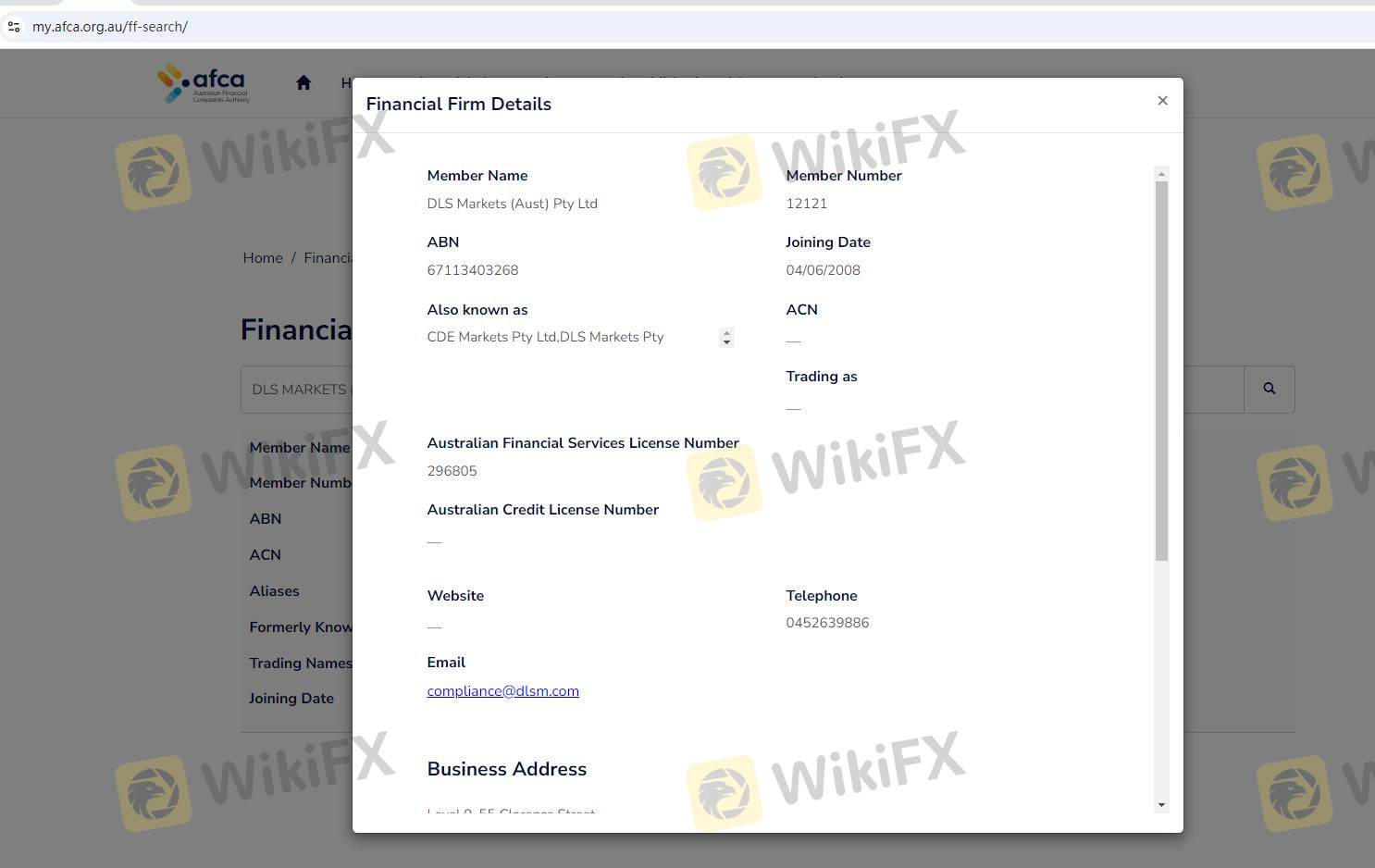
Task: Click the Also known as text box
Action: pyautogui.click(x=569, y=338)
